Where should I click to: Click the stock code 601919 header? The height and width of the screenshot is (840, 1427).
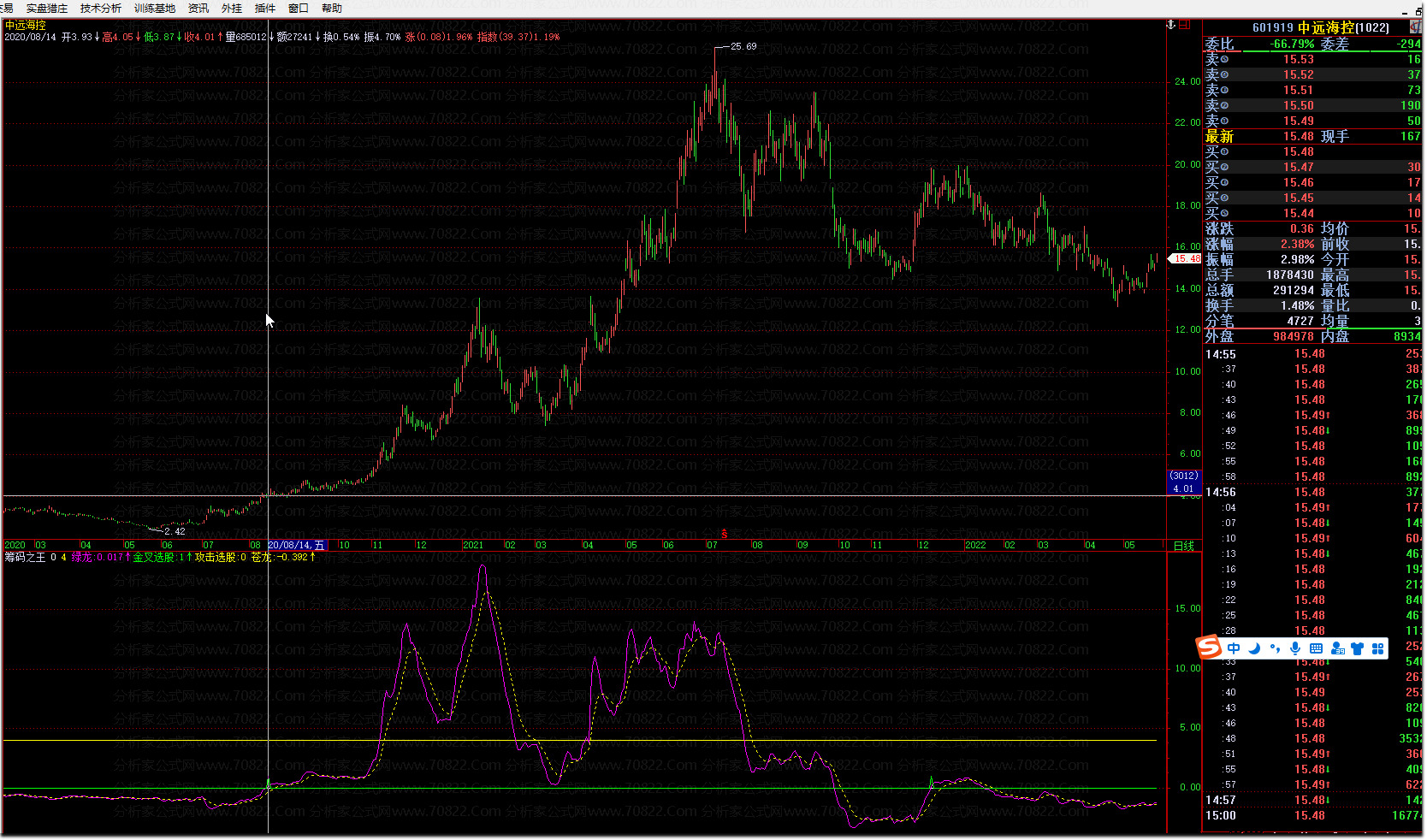[1273, 27]
